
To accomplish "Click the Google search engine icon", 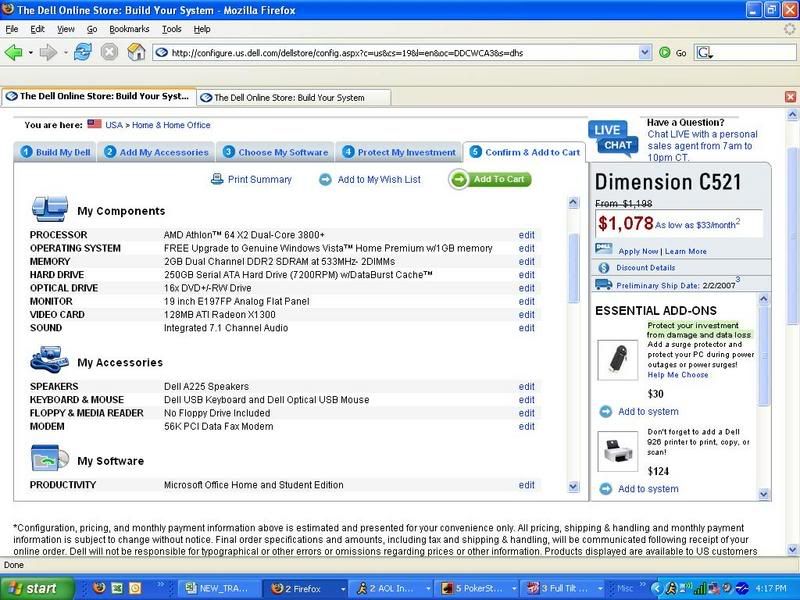I will (704, 53).
